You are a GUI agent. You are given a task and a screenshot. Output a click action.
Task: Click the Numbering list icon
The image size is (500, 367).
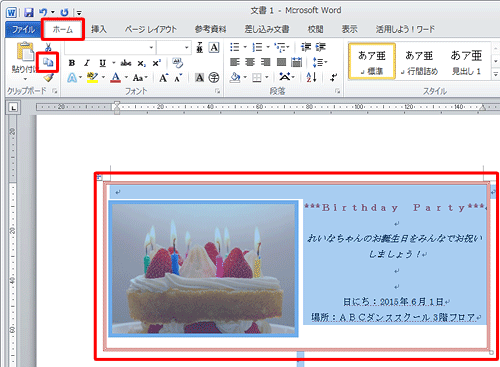(257, 47)
